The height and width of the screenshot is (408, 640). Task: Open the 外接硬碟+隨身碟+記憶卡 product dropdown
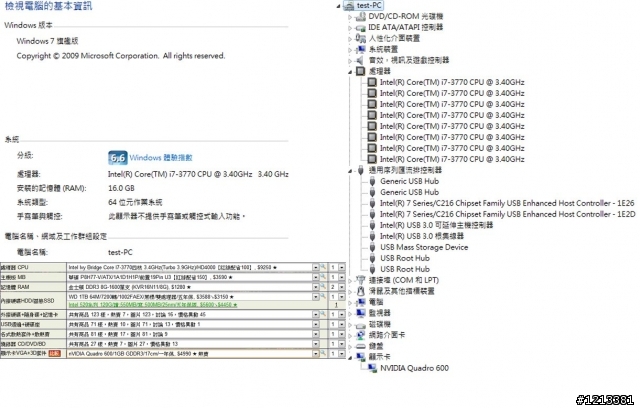[x=316, y=315]
